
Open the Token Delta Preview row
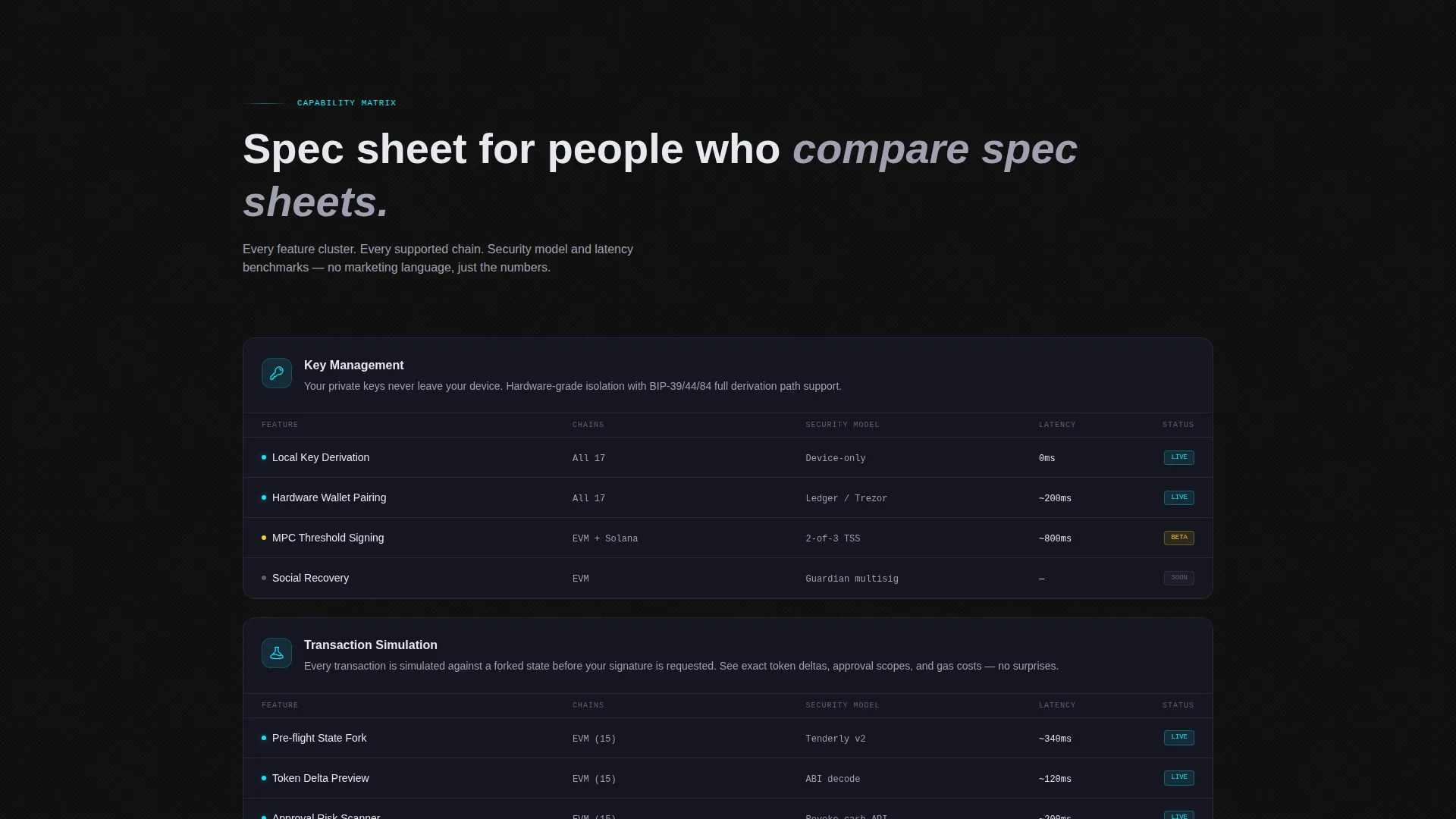pyautogui.click(x=728, y=778)
